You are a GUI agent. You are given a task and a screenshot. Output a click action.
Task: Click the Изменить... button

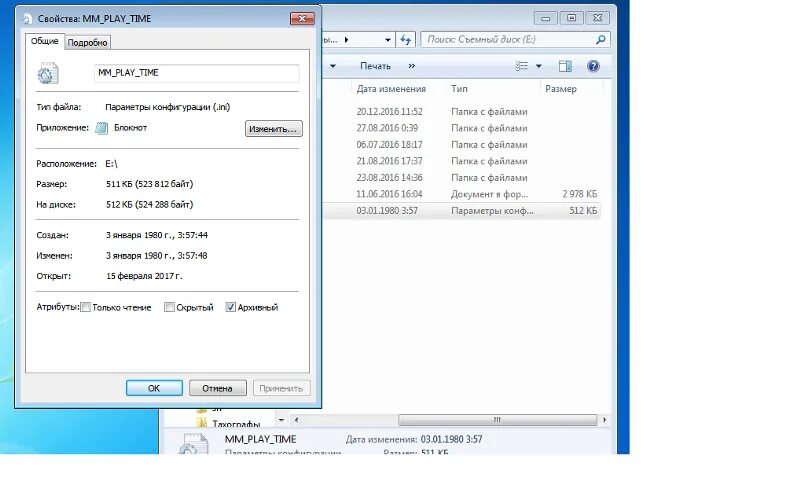(x=273, y=129)
